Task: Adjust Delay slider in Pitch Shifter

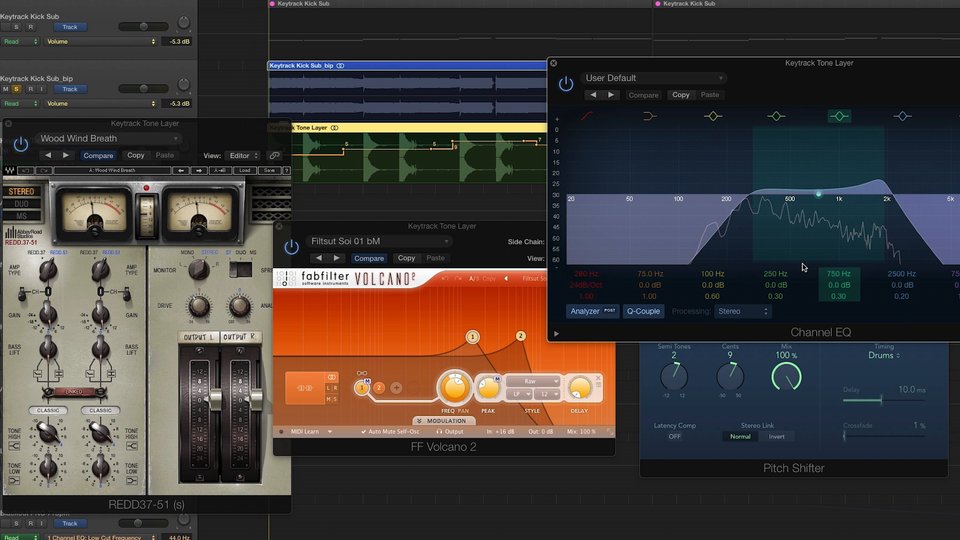Action: [884, 400]
